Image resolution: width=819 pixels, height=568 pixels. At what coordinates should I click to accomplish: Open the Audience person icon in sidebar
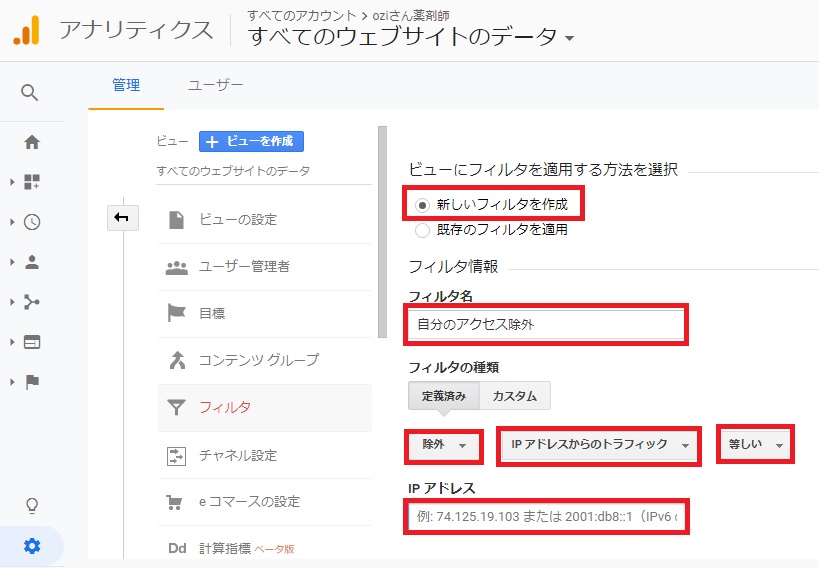tap(31, 262)
